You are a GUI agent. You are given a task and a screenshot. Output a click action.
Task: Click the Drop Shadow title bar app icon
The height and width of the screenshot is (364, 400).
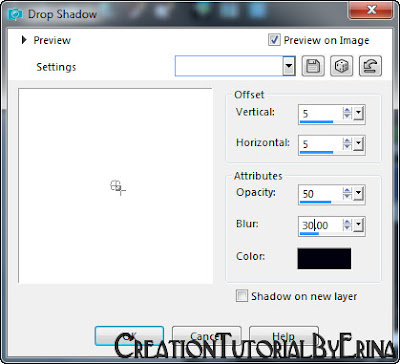15,14
